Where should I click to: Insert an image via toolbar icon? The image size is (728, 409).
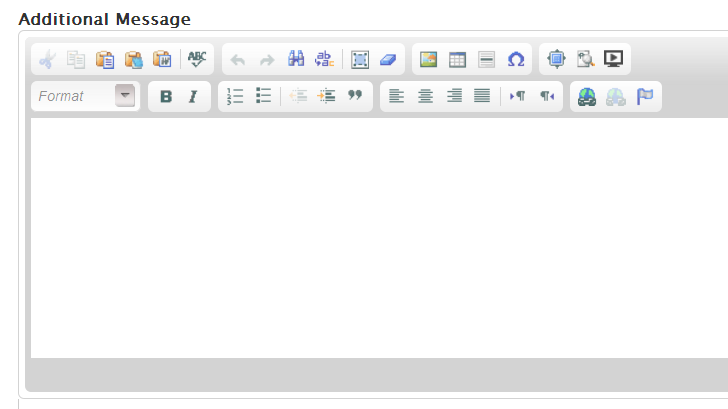pos(428,60)
